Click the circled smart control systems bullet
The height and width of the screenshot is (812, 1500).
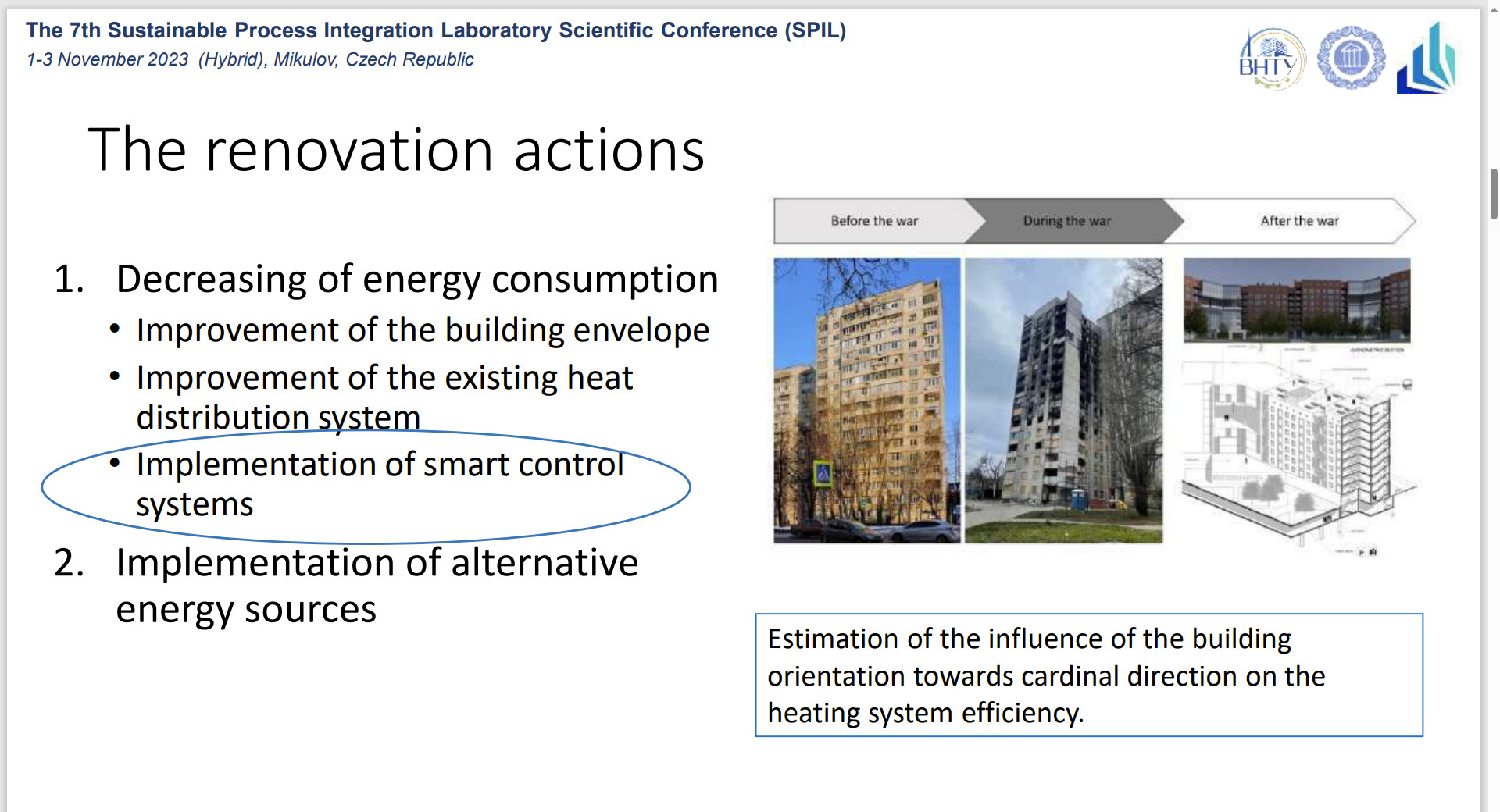(366, 486)
